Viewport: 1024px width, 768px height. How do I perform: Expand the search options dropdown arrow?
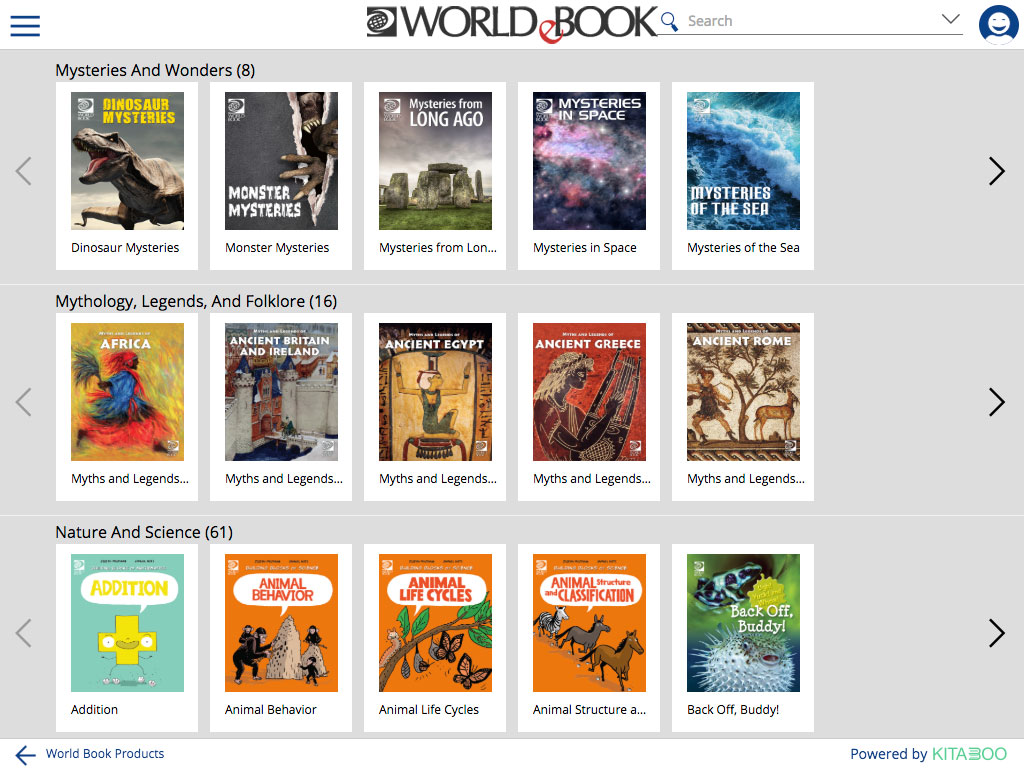(x=951, y=19)
